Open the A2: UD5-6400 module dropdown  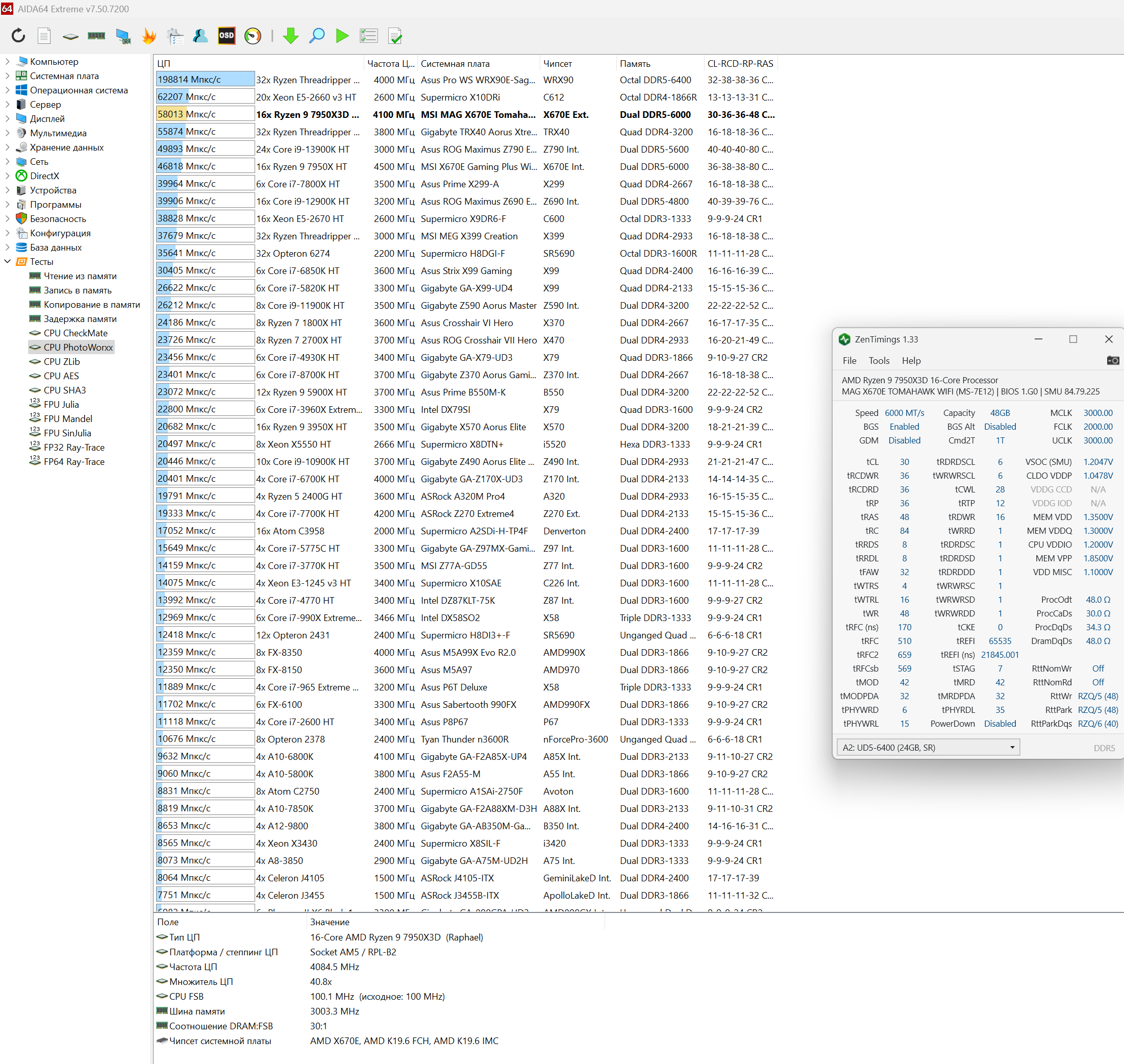pos(929,748)
